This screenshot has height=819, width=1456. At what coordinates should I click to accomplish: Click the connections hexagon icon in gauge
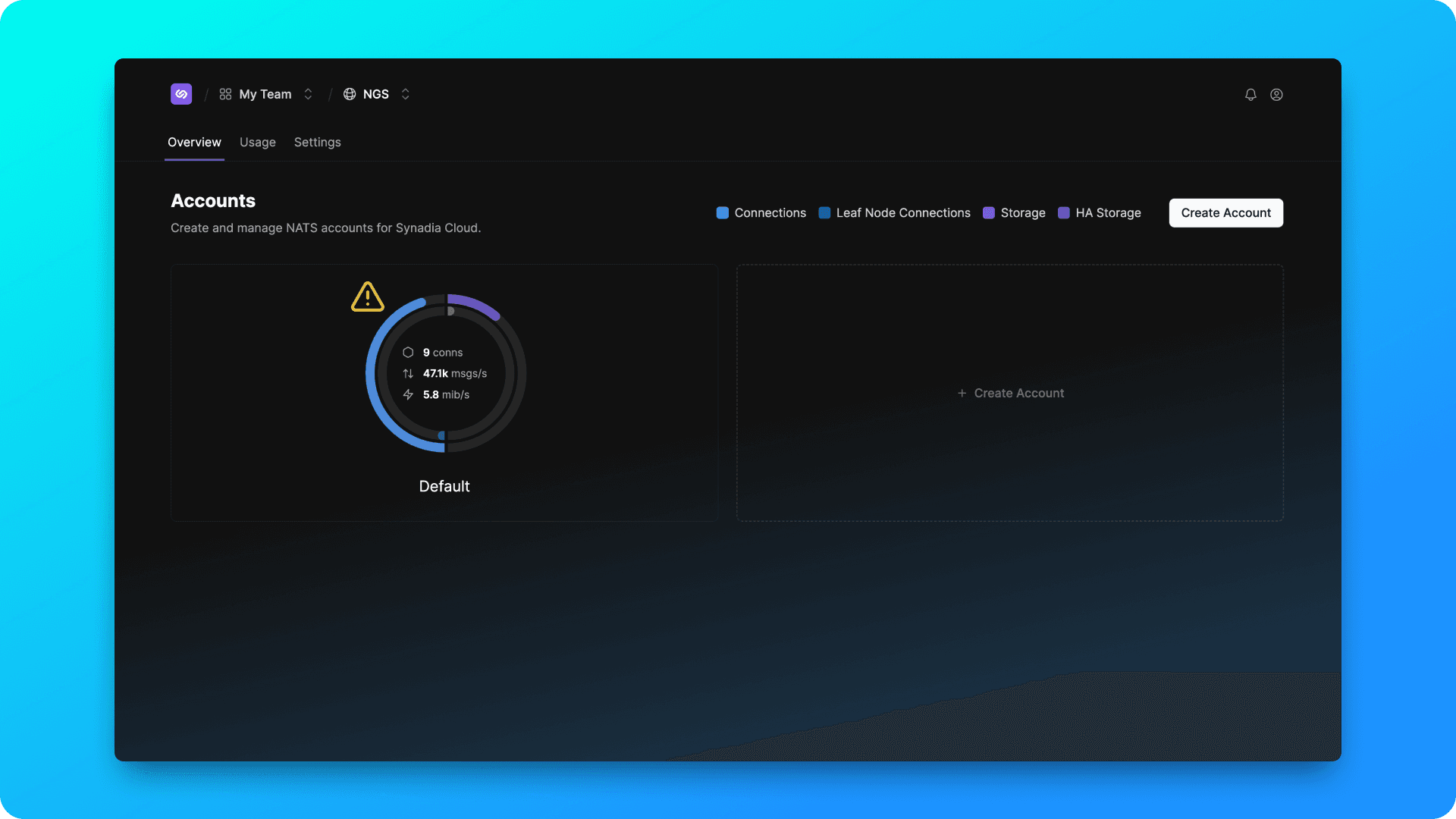point(408,353)
